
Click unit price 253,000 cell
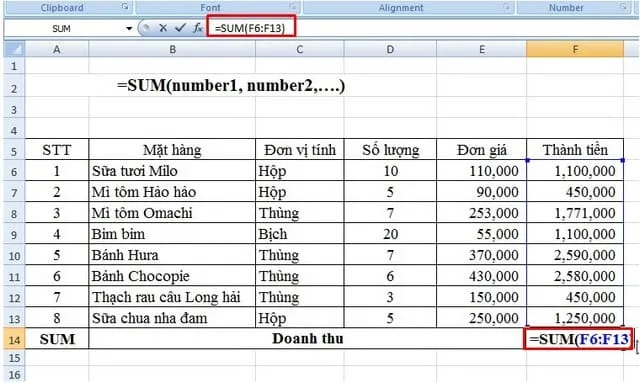(482, 213)
